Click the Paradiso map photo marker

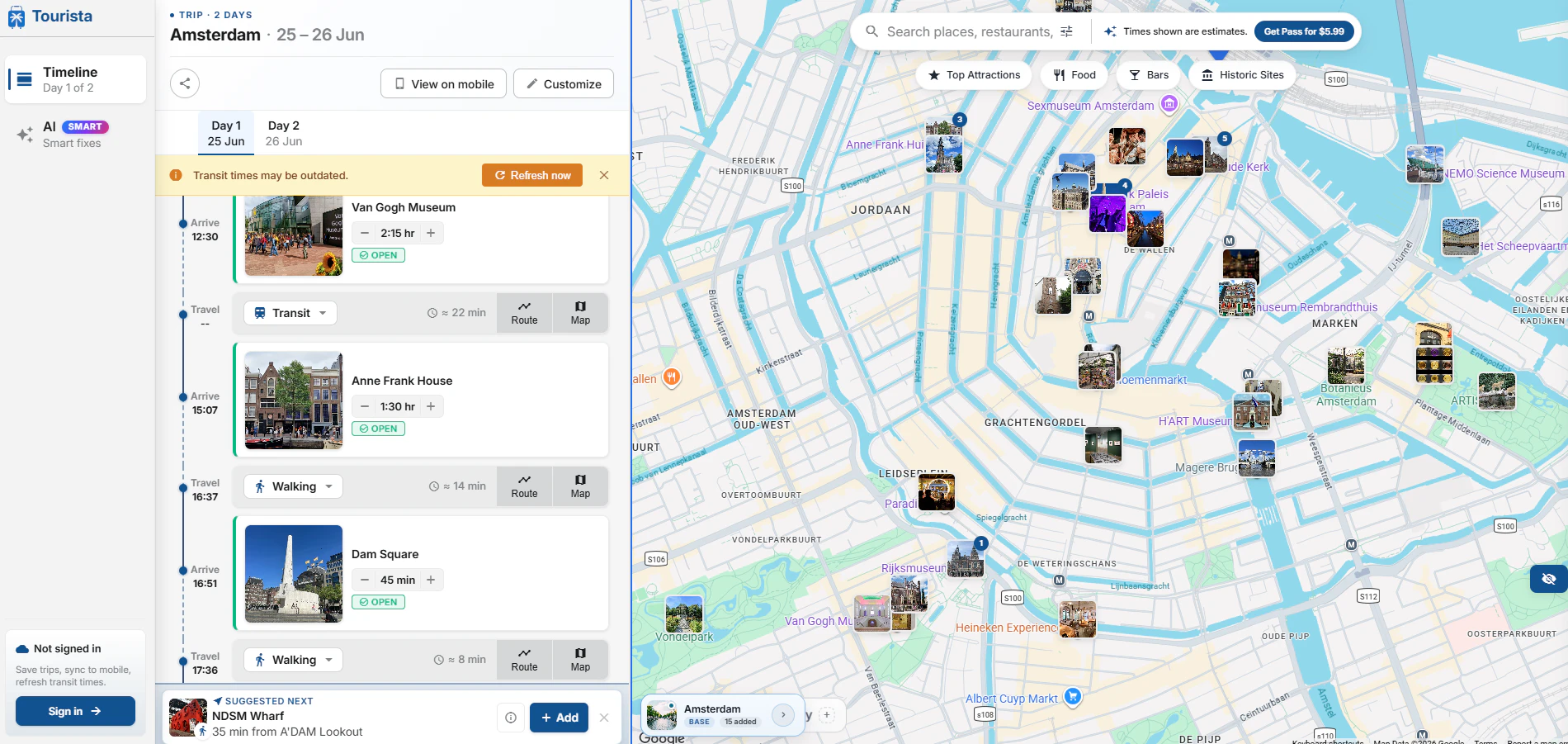pyautogui.click(x=937, y=493)
